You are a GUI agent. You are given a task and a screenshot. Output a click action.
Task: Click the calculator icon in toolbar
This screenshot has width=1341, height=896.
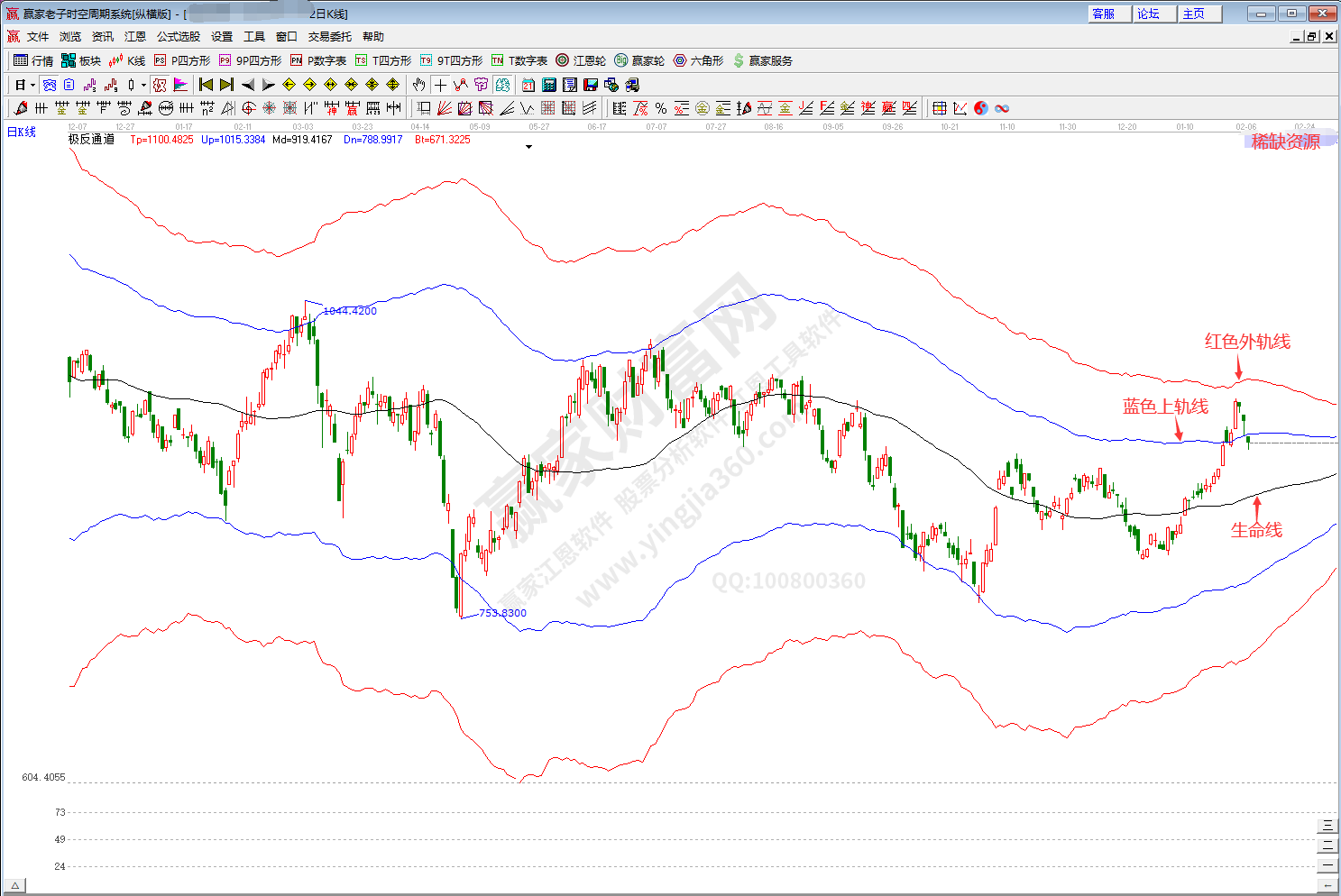(549, 85)
